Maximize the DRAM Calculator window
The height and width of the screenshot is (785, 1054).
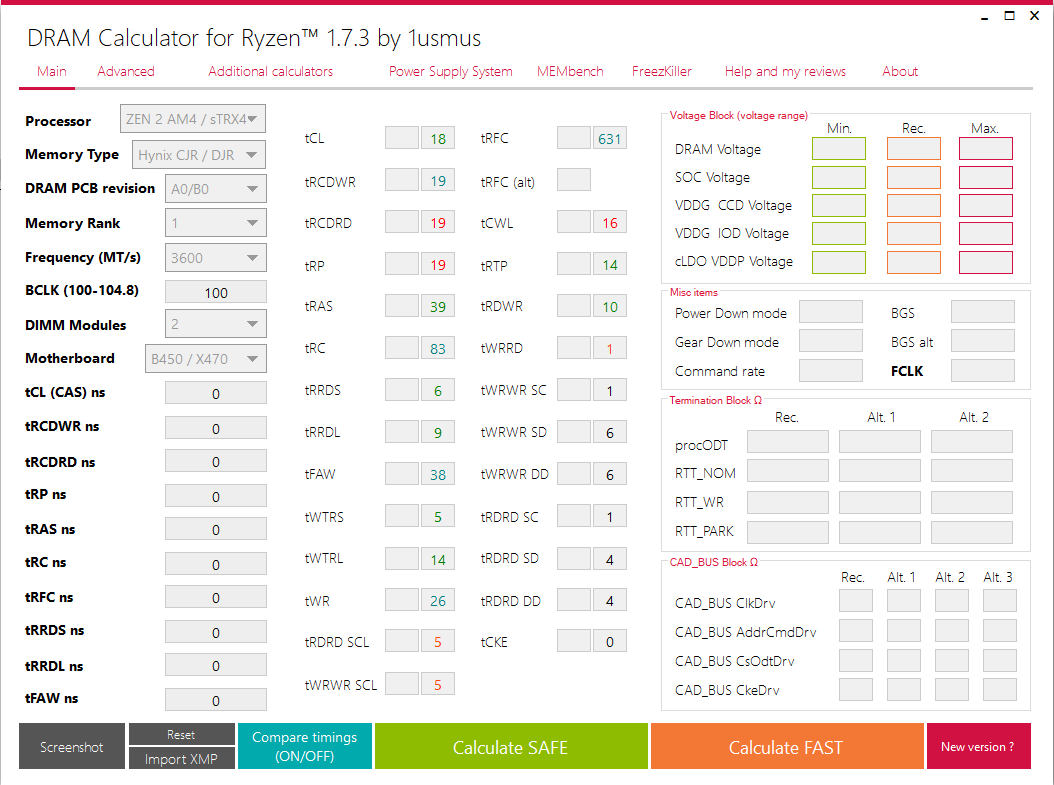(1010, 15)
